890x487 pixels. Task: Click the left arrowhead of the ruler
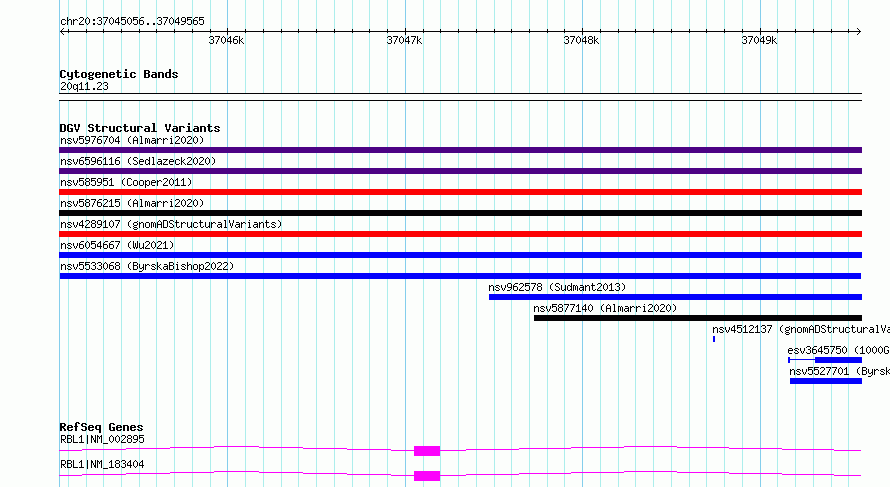pyautogui.click(x=62, y=32)
